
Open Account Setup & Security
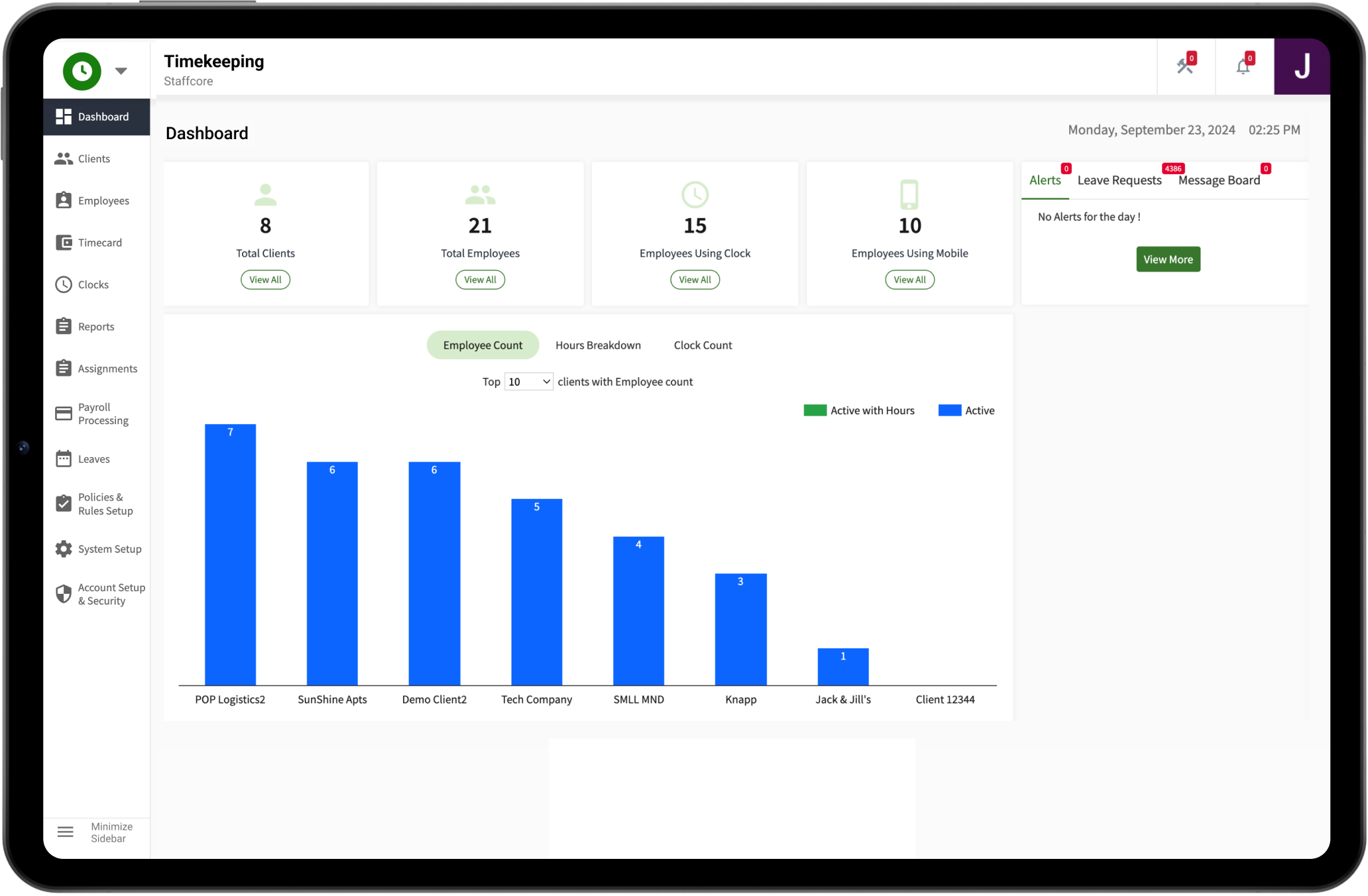pyautogui.click(x=110, y=594)
